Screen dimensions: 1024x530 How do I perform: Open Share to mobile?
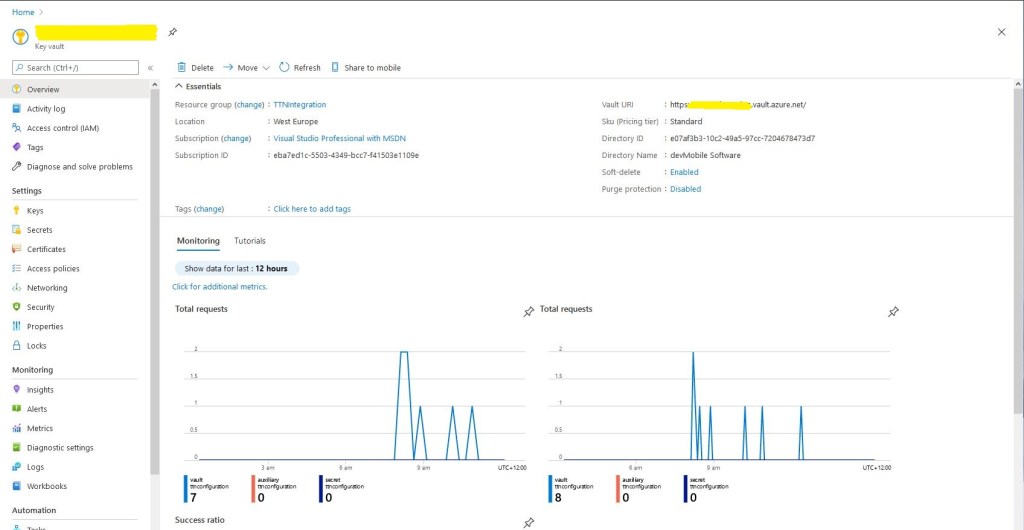click(x=366, y=68)
